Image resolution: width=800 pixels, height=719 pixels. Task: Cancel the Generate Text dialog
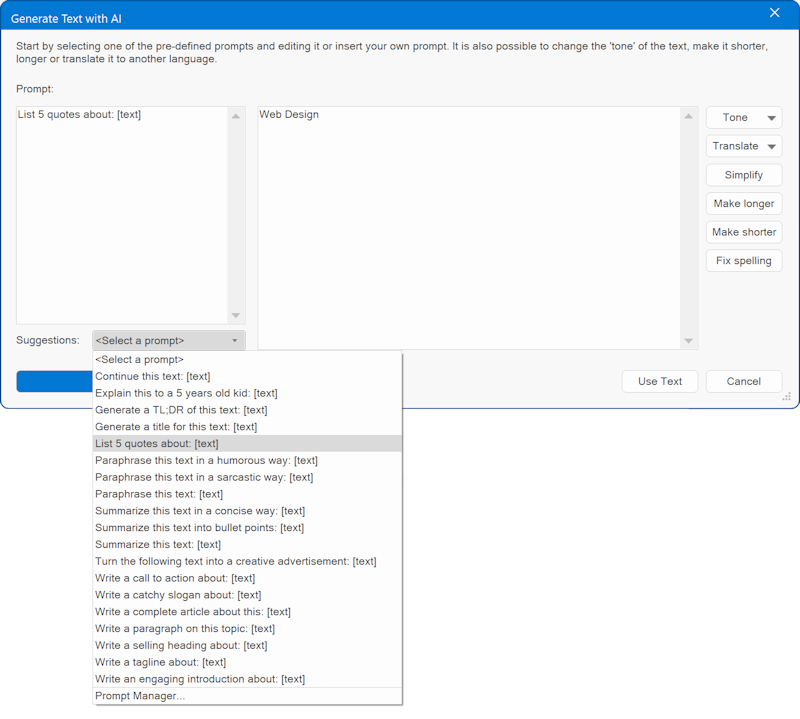point(743,381)
